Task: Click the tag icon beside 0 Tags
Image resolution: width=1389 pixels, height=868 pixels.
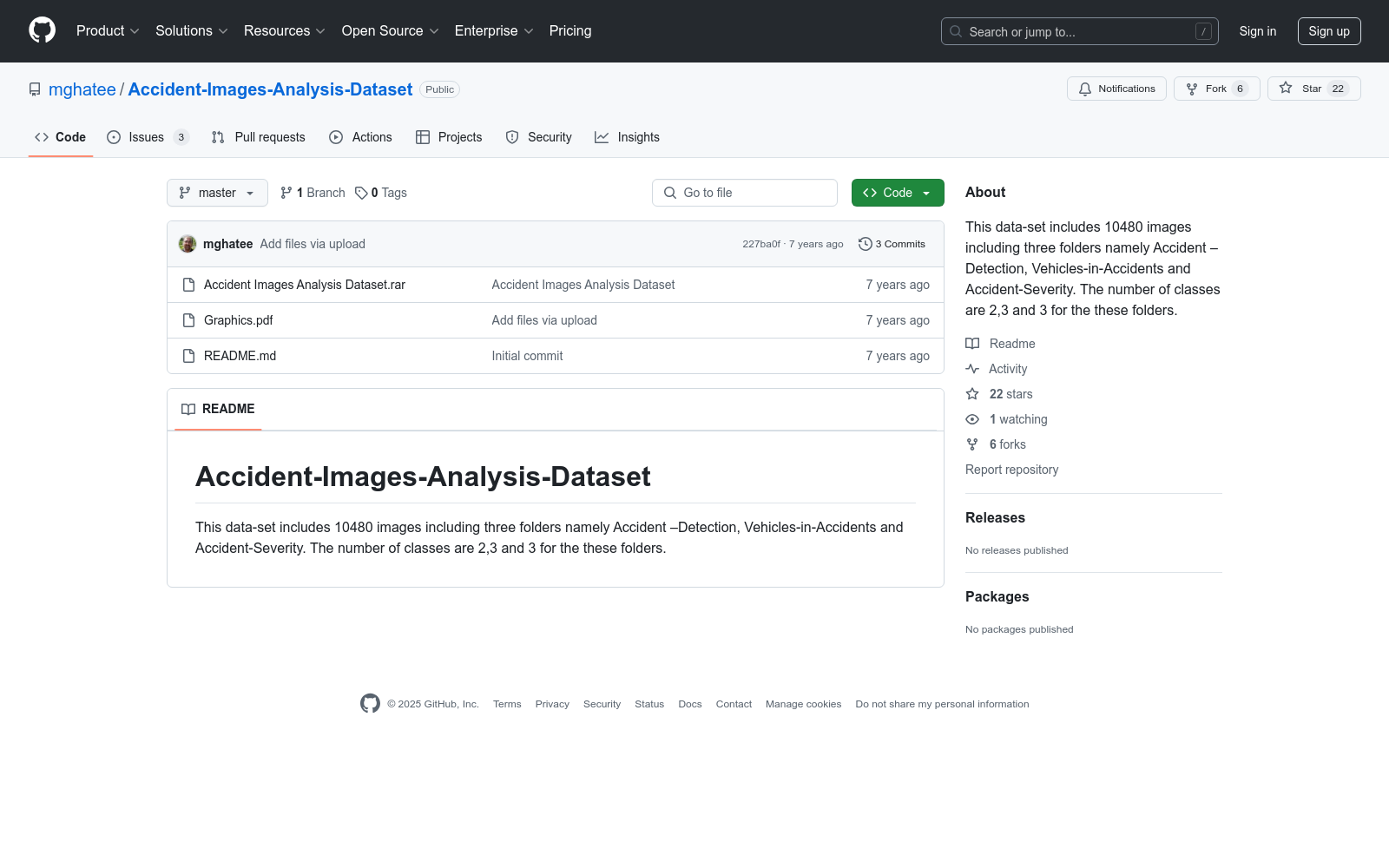Action: tap(361, 193)
